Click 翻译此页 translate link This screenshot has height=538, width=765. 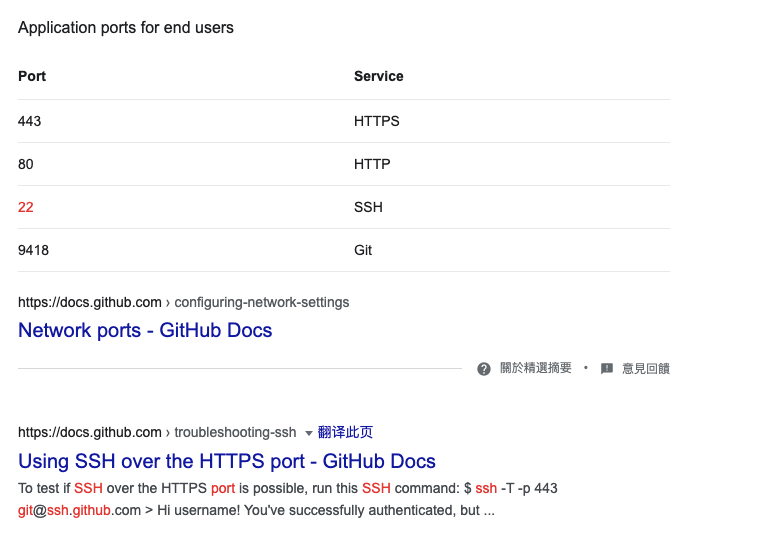click(x=345, y=432)
